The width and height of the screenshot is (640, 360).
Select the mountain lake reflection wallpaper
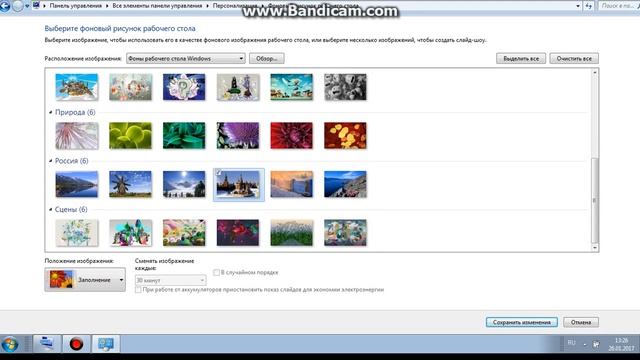(77, 184)
